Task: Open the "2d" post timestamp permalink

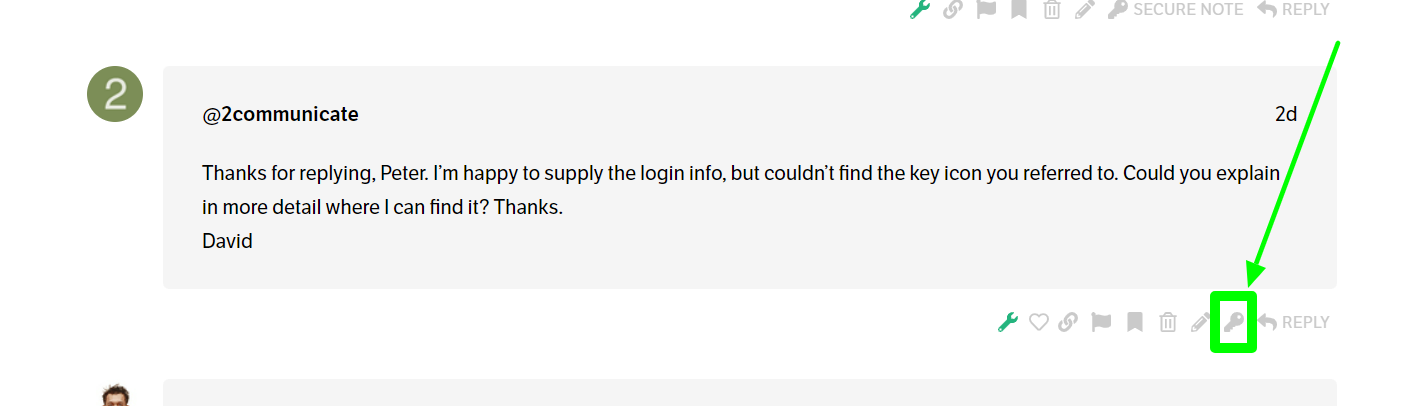Action: [x=1286, y=114]
